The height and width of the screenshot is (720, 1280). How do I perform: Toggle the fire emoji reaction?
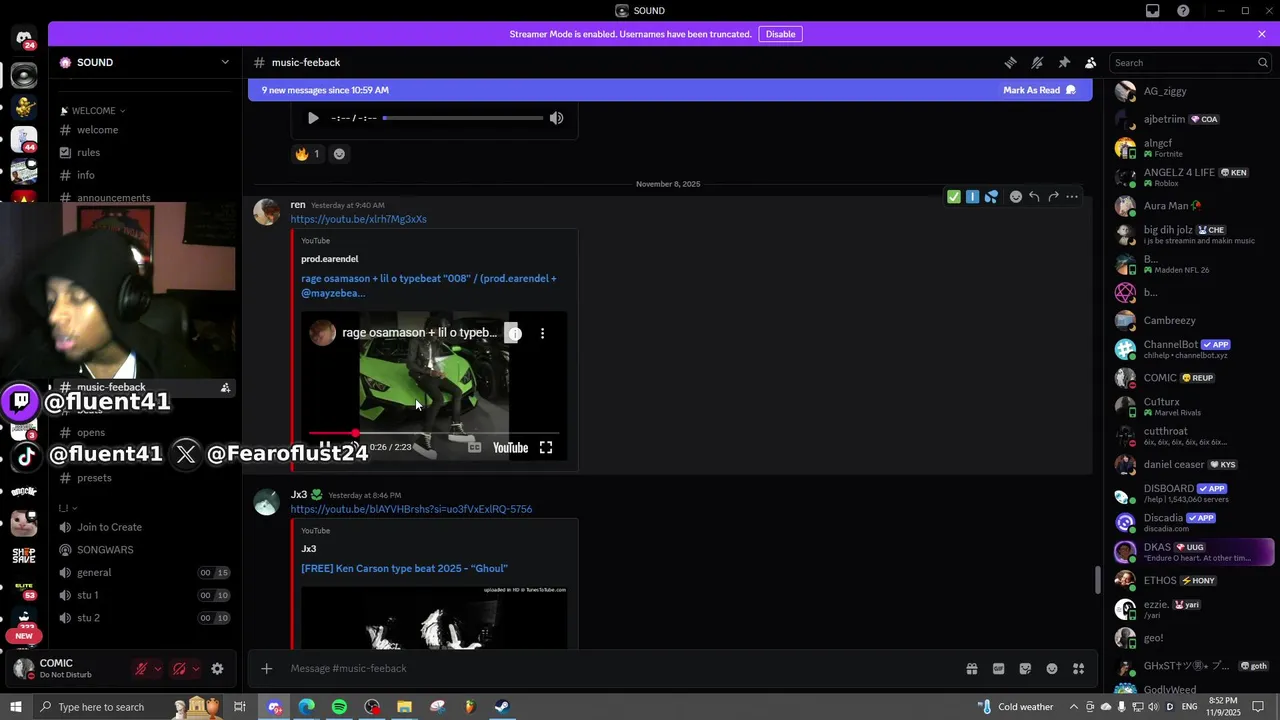tap(307, 153)
